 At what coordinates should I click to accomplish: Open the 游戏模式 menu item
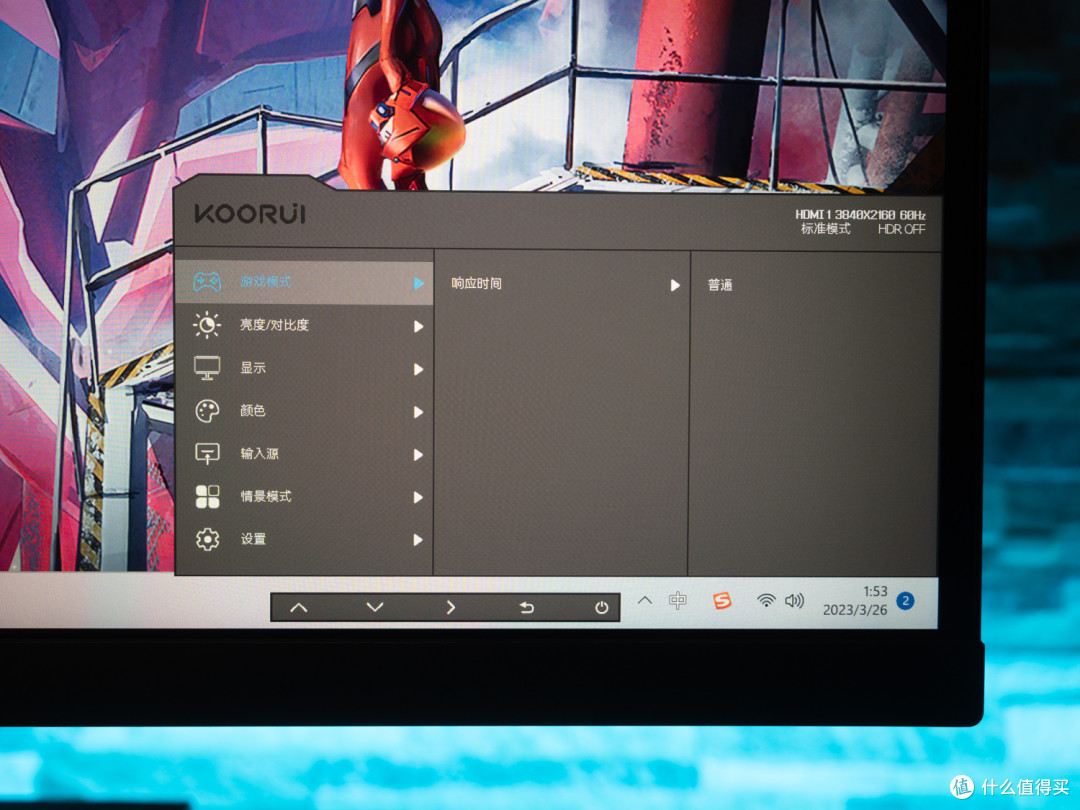pos(304,282)
